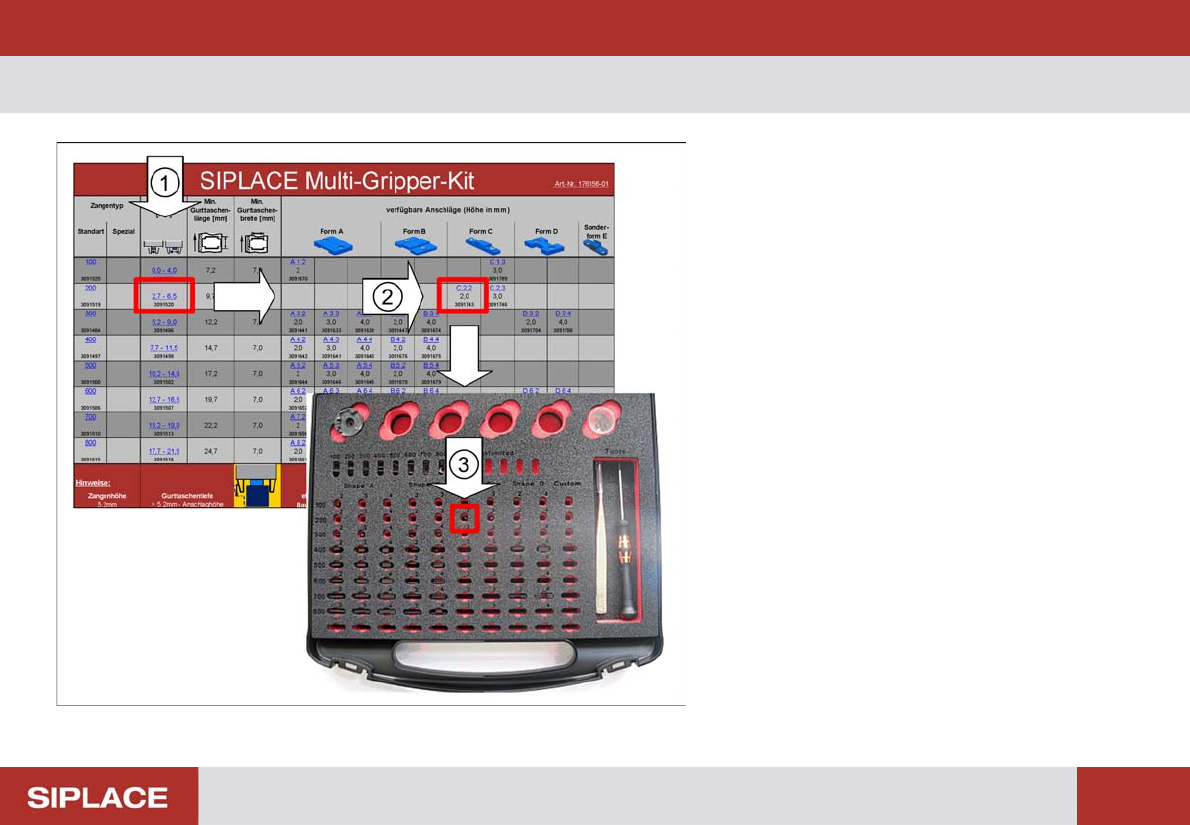Click the Sonderform E blue stop icon
Image resolution: width=1190 pixels, height=825 pixels.
596,247
